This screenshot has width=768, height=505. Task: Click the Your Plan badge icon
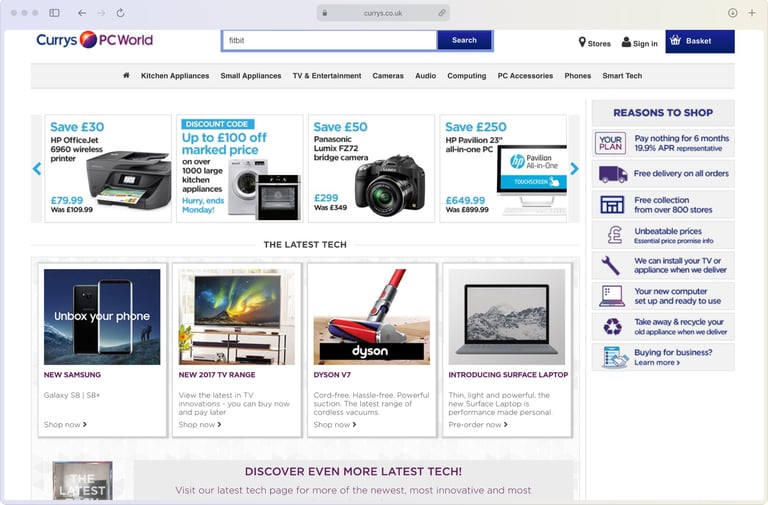coord(610,143)
